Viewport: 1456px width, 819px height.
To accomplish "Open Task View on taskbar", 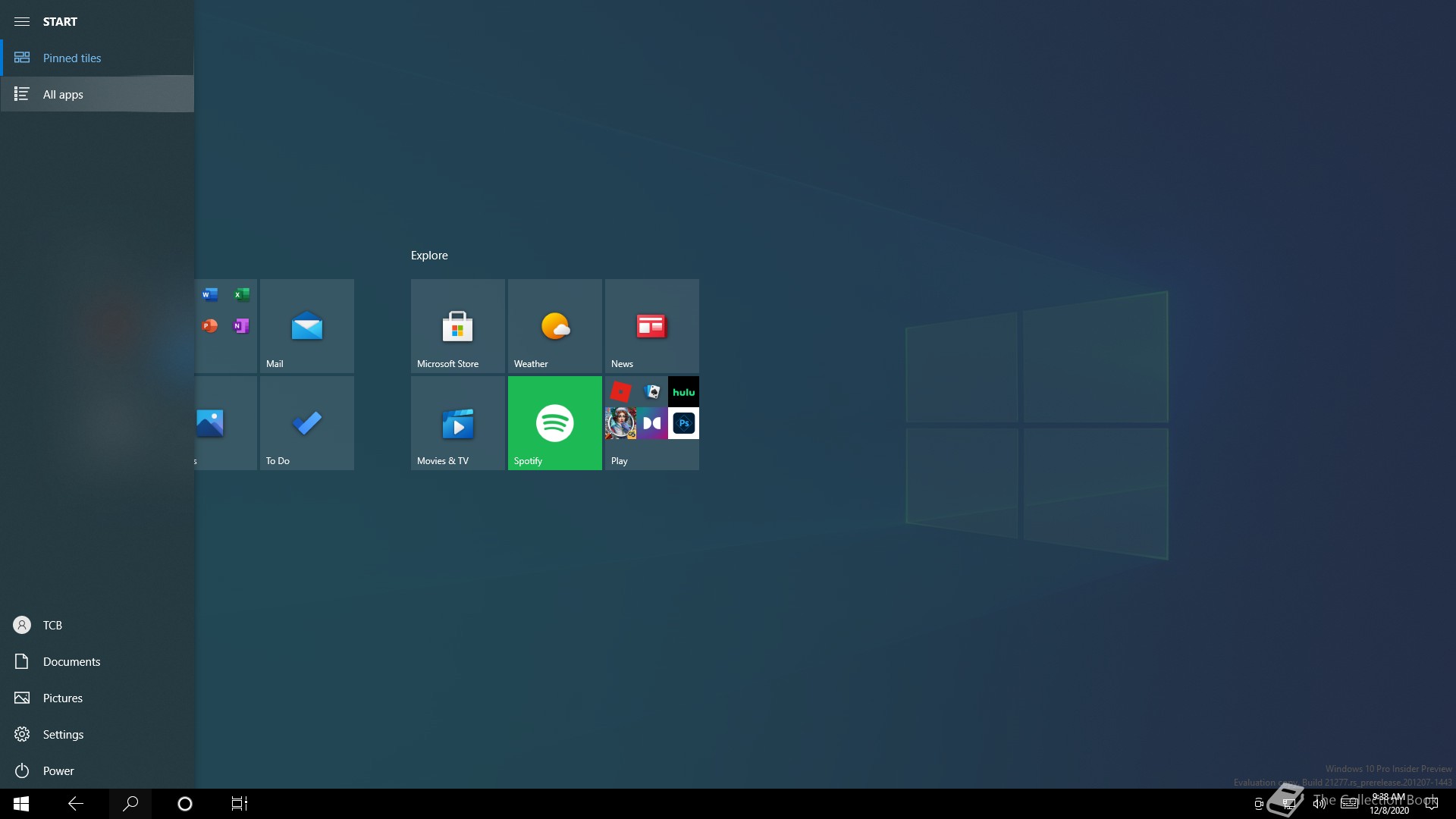I will click(240, 804).
